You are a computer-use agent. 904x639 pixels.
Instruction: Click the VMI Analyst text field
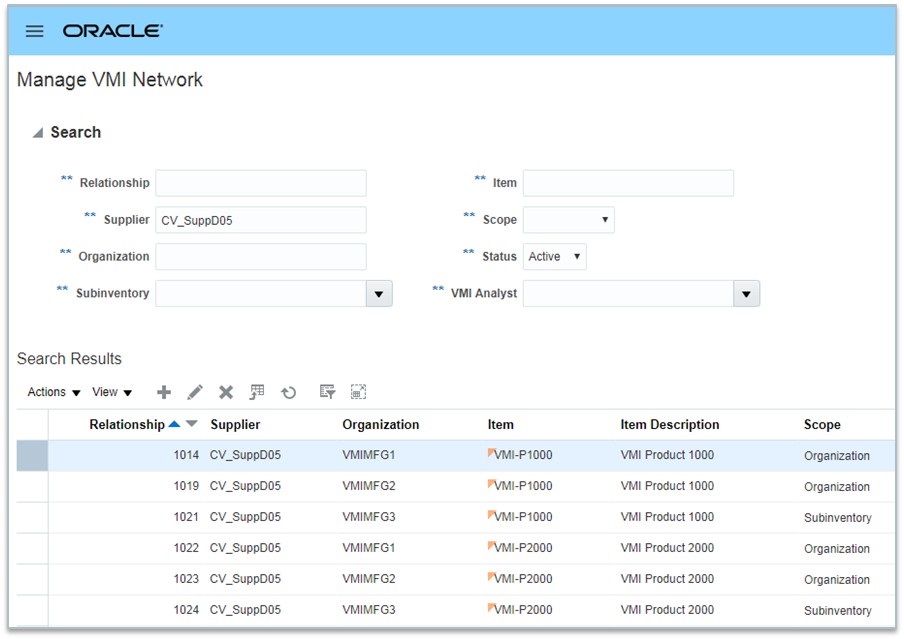[x=628, y=294]
